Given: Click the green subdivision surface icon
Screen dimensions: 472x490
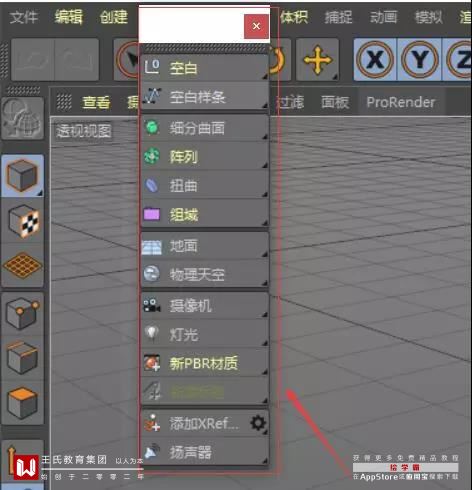Looking at the screenshot, I should click(152, 127).
